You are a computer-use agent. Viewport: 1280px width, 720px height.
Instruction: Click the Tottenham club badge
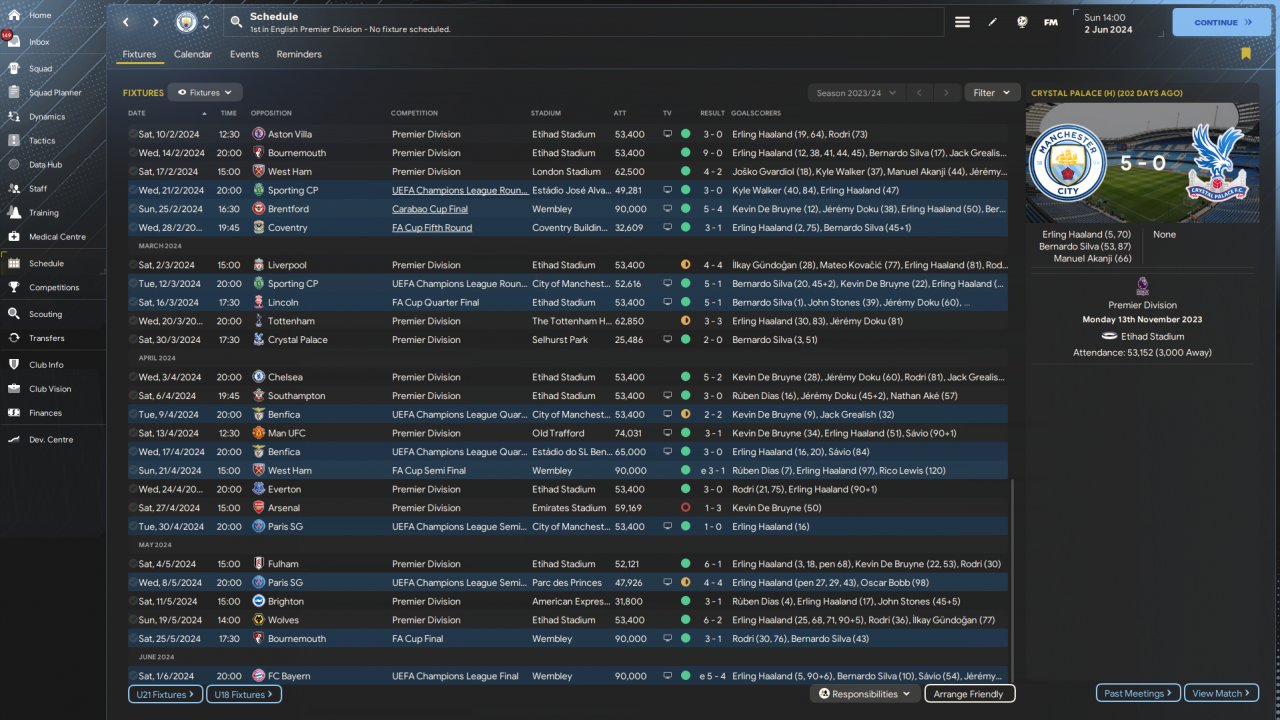point(259,321)
